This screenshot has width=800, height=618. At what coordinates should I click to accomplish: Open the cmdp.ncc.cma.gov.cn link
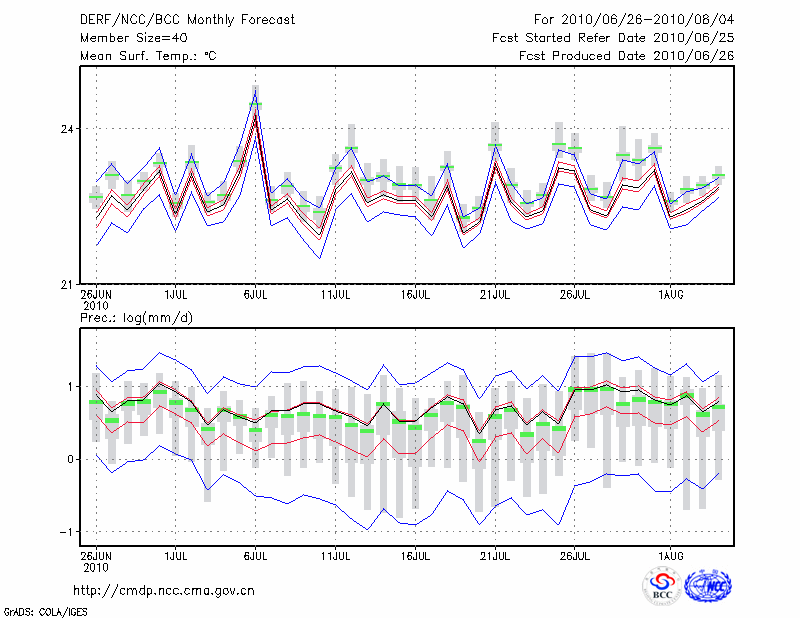pos(164,591)
